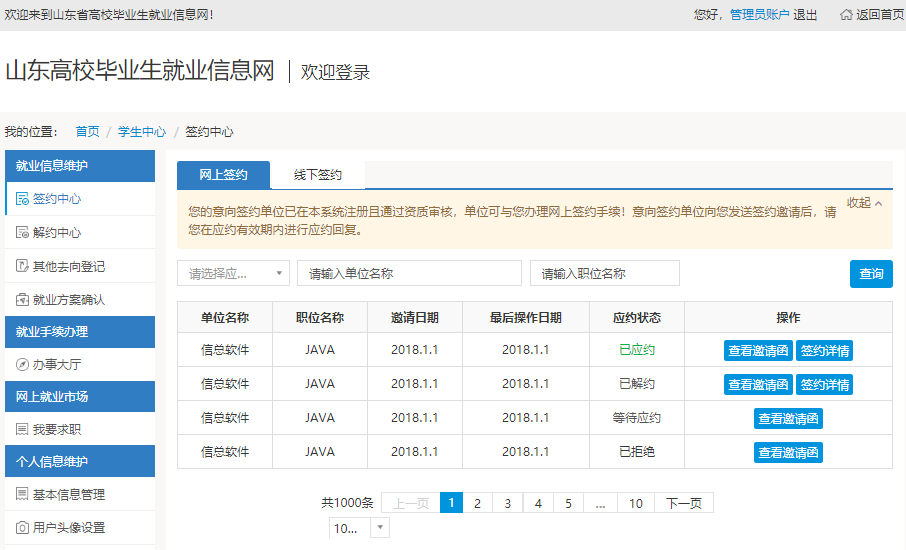Click the 就业方案确认 sidebar icon
906x550 pixels.
point(22,299)
